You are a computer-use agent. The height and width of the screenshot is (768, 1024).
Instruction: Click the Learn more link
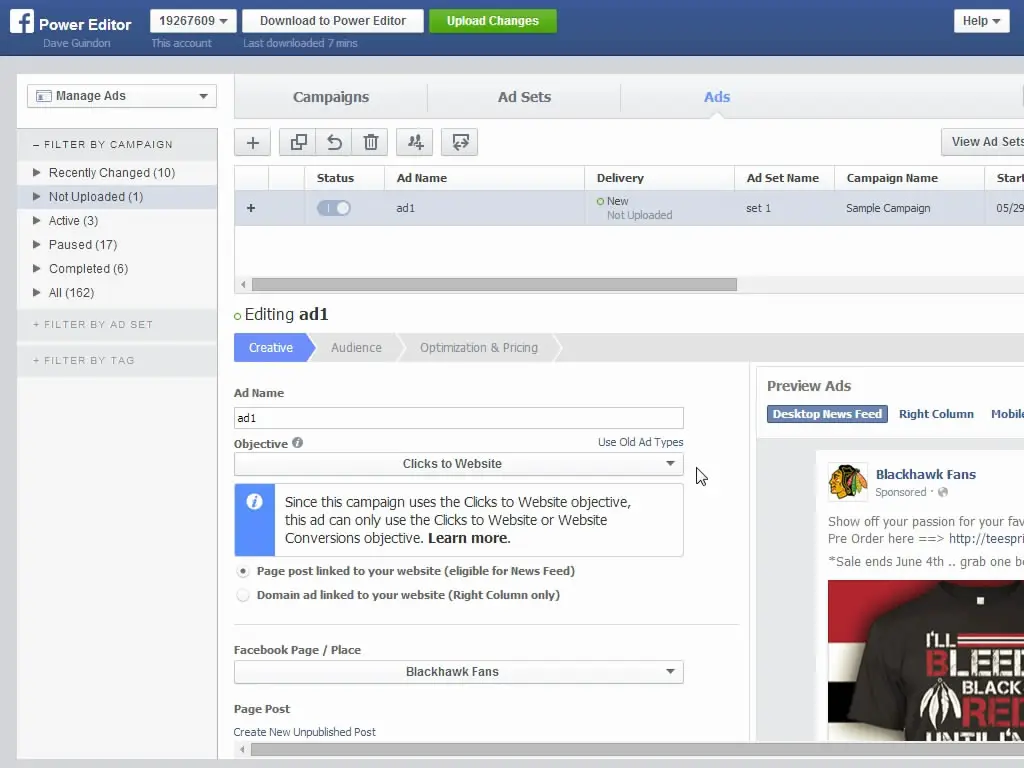click(x=469, y=538)
